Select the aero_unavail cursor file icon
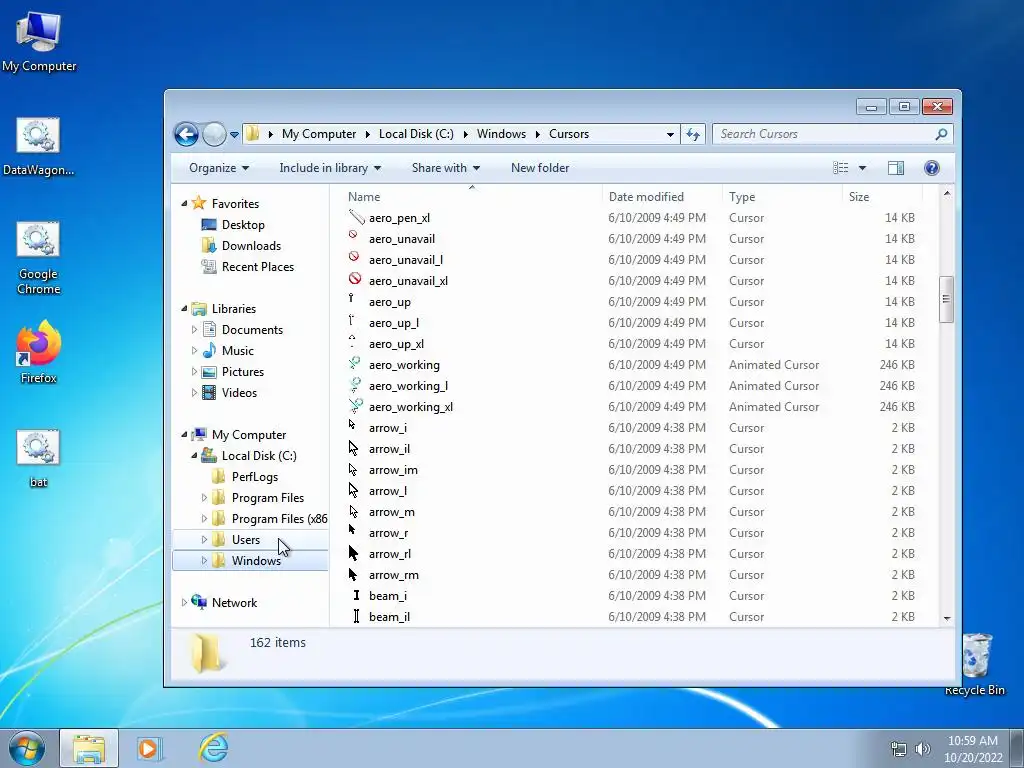The width and height of the screenshot is (1024, 768). click(x=353, y=236)
